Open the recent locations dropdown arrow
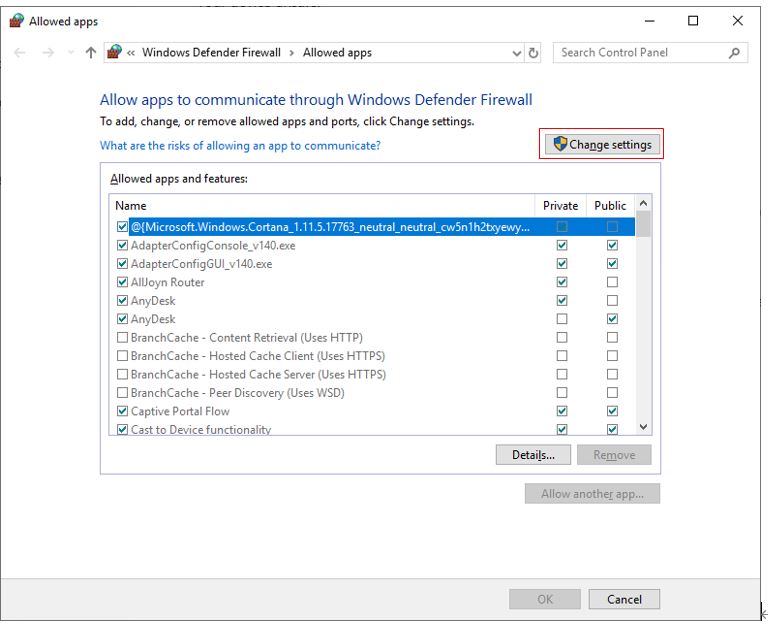Screen dimensions: 768x626 click(71, 52)
